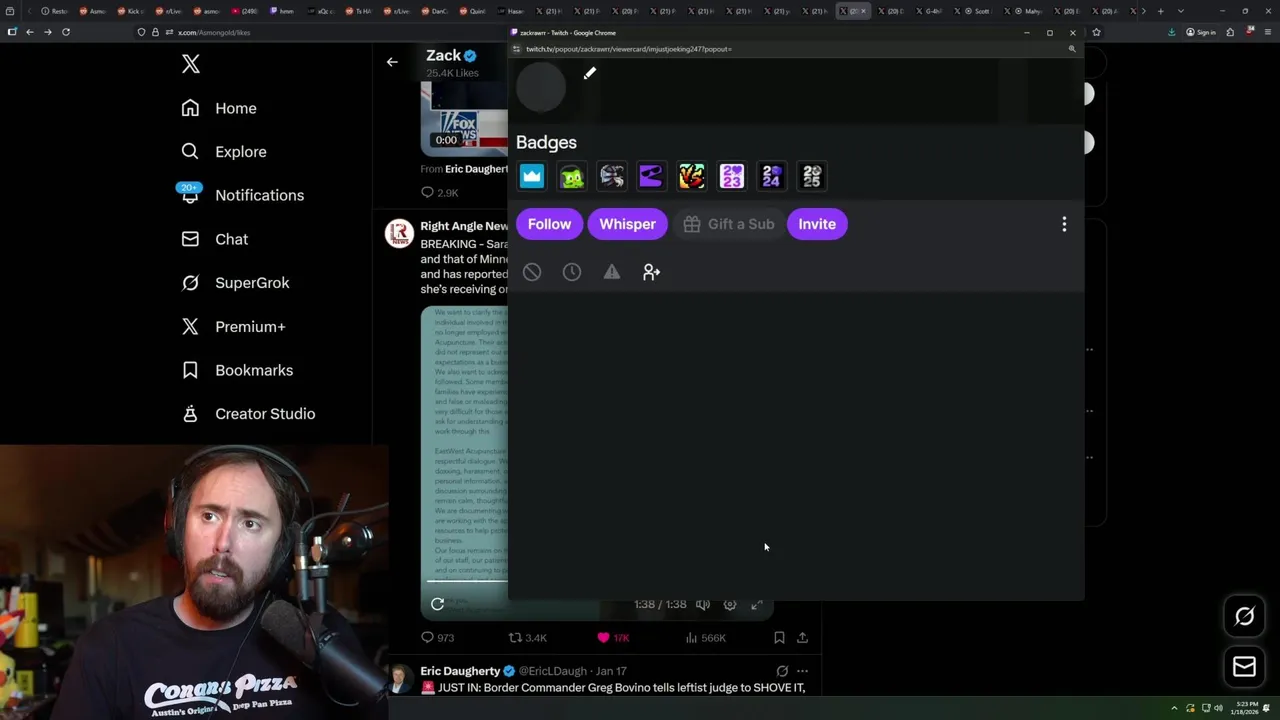Click the browser forward arrow
Viewport: 1280px width, 720px height.
click(47, 32)
